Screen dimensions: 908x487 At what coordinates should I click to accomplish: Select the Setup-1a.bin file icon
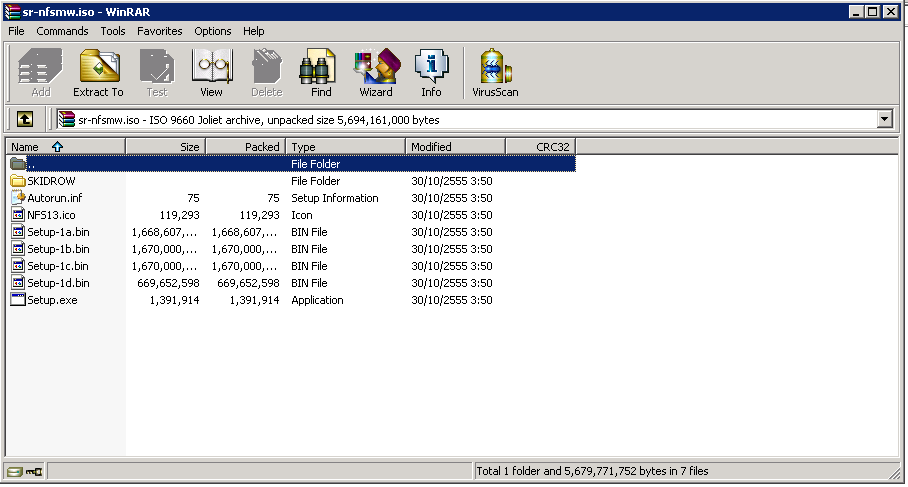[18, 232]
